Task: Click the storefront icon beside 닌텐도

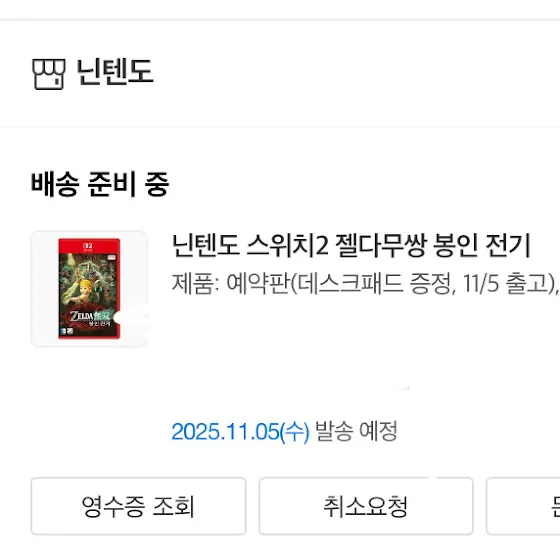Action: (x=49, y=74)
